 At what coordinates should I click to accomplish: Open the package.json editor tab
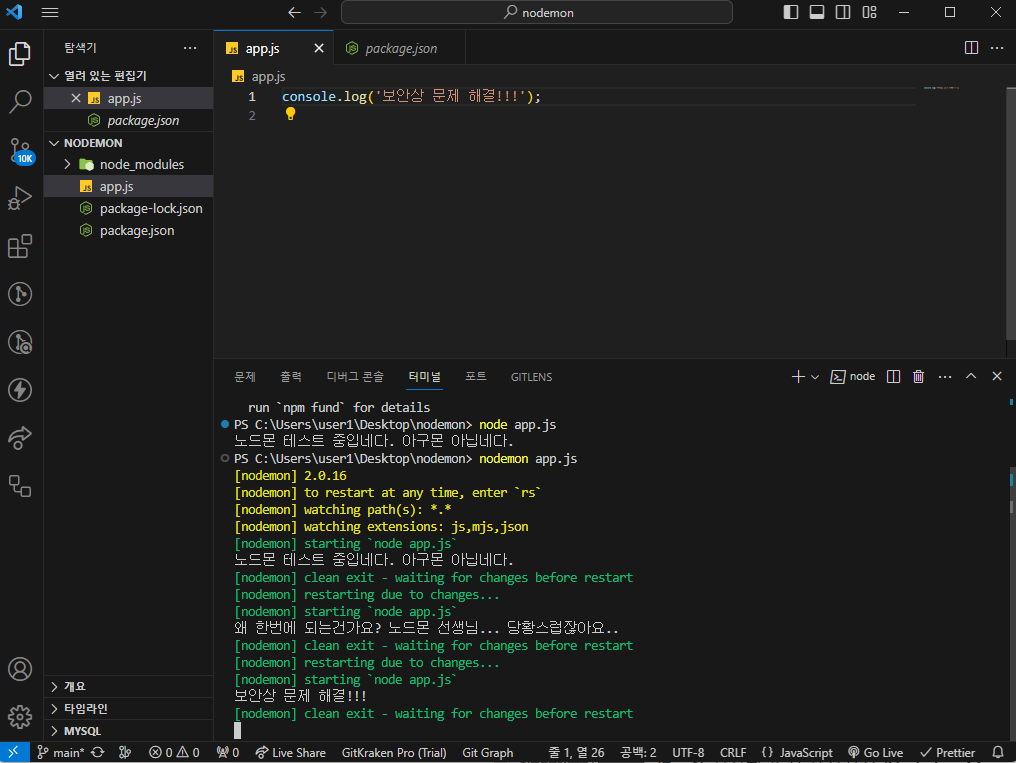pyautogui.click(x=400, y=49)
